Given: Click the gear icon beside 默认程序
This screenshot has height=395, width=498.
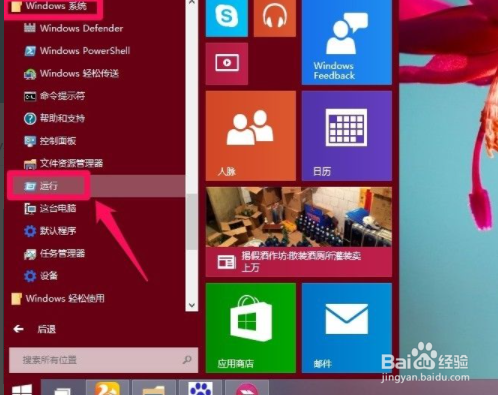Looking at the screenshot, I should coord(30,231).
